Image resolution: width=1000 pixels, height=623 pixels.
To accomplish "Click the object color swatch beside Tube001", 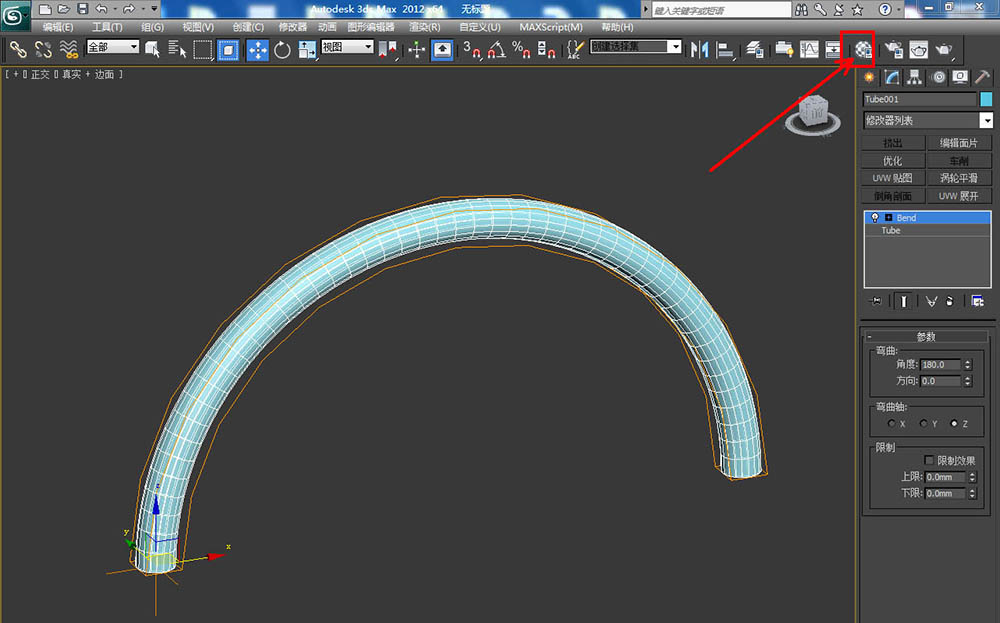I will point(986,99).
